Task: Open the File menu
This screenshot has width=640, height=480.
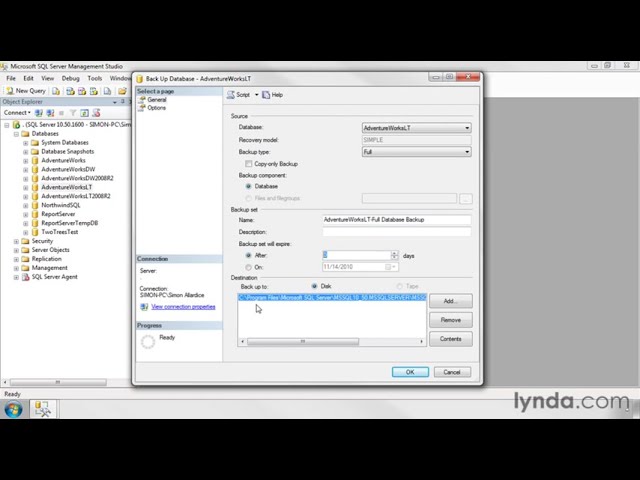Action: (x=11, y=78)
